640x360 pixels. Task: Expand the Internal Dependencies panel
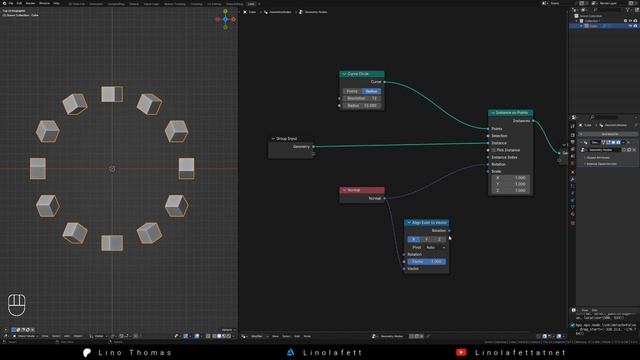pyautogui.click(x=601, y=164)
